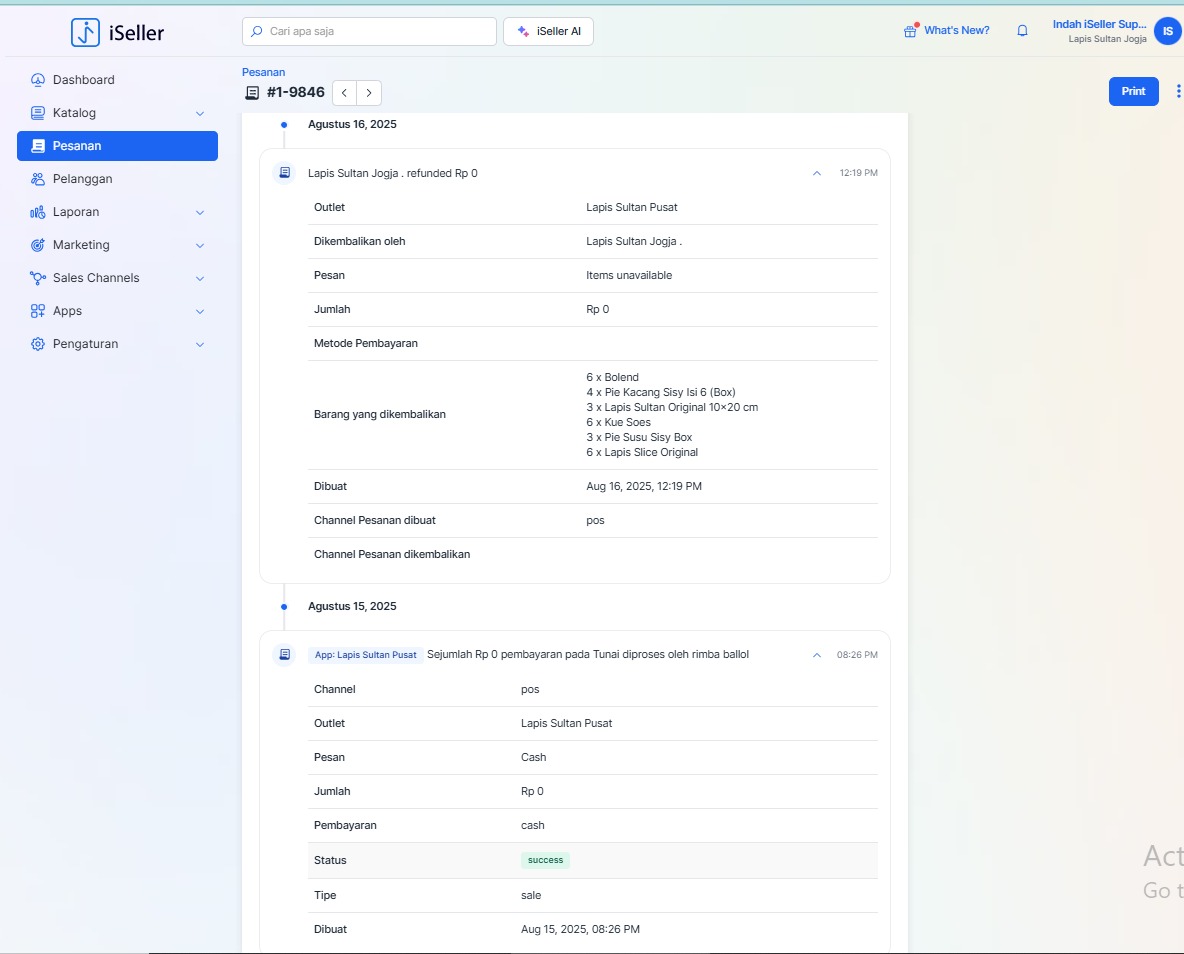Click the IS user avatar

(1167, 31)
